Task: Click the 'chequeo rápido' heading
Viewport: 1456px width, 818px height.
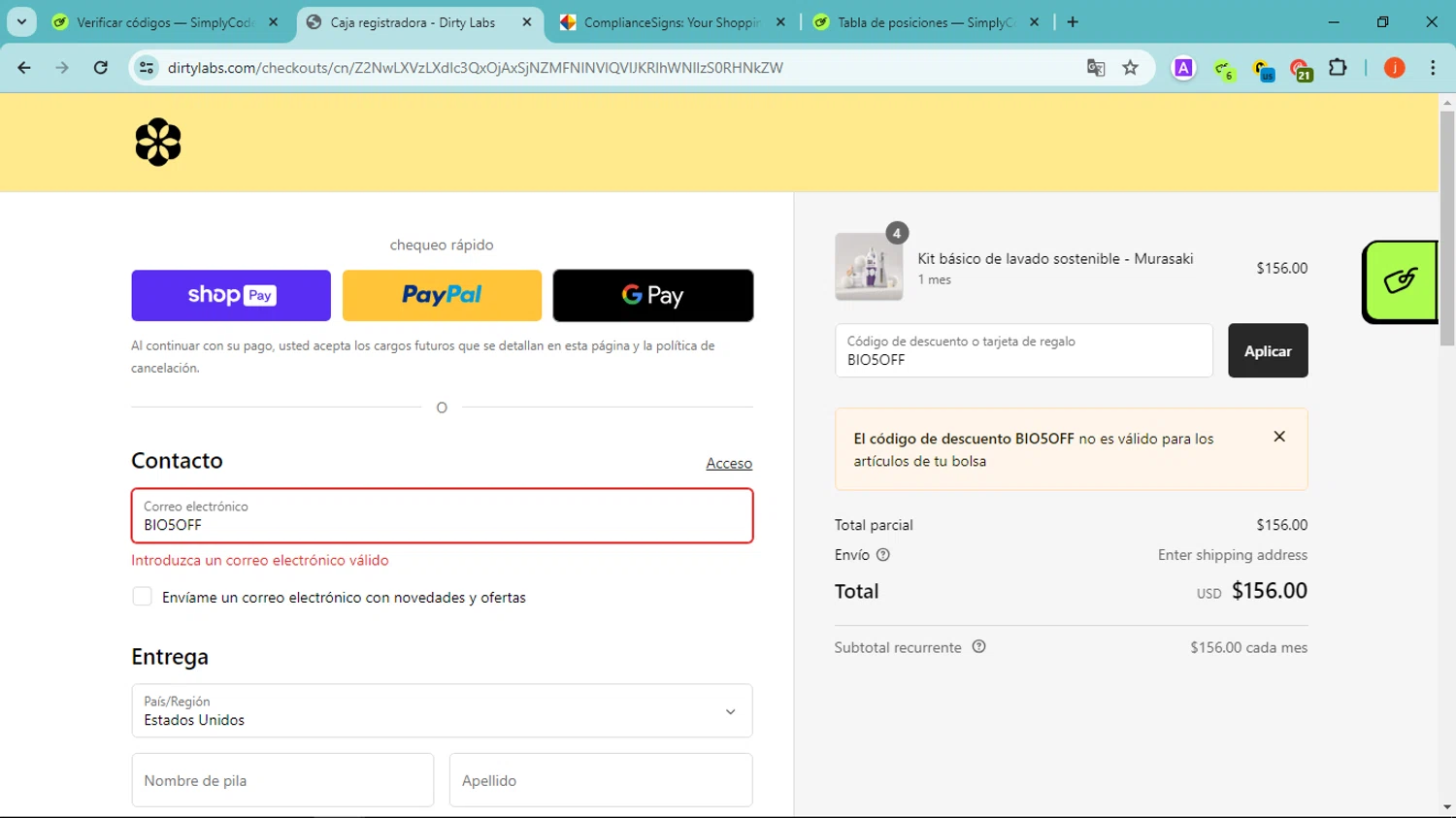Action: tap(442, 245)
